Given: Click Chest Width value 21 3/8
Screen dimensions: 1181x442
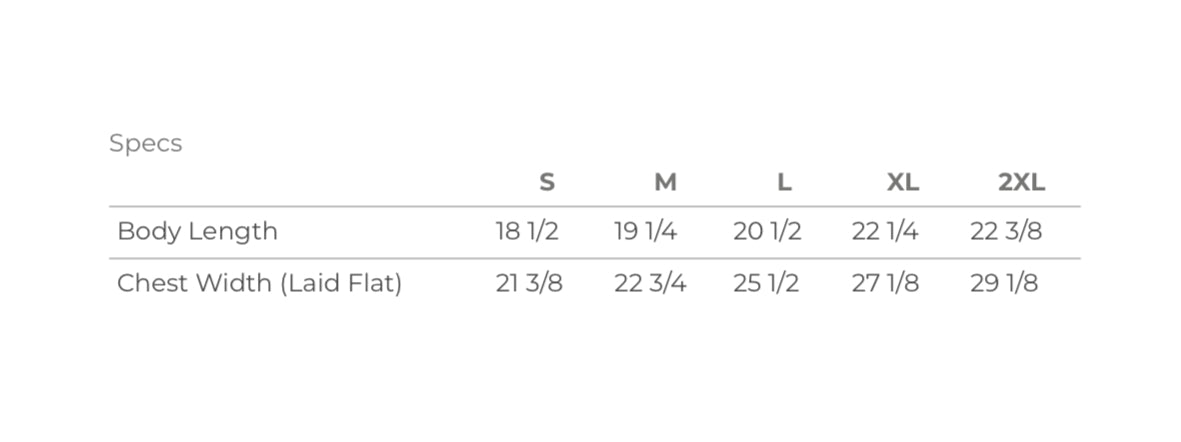Looking at the screenshot, I should (529, 283).
